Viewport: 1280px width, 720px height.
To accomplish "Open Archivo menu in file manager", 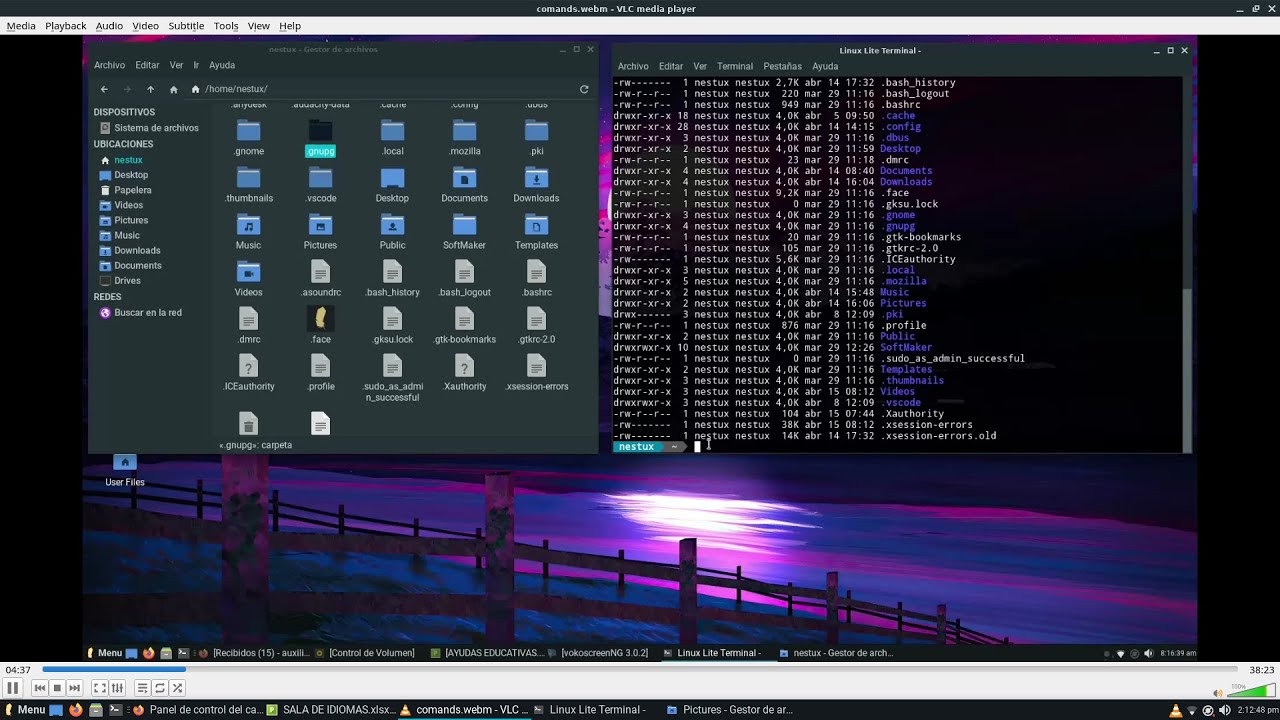I will pyautogui.click(x=109, y=65).
